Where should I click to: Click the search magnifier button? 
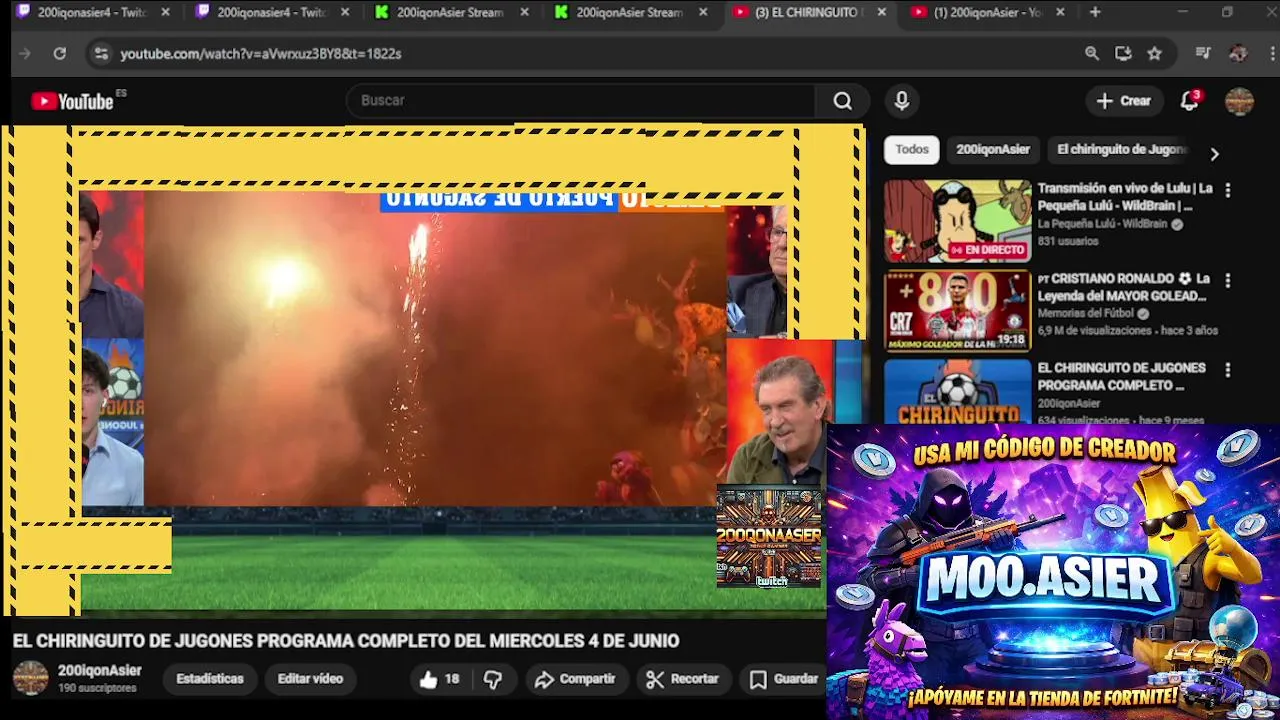click(x=843, y=100)
